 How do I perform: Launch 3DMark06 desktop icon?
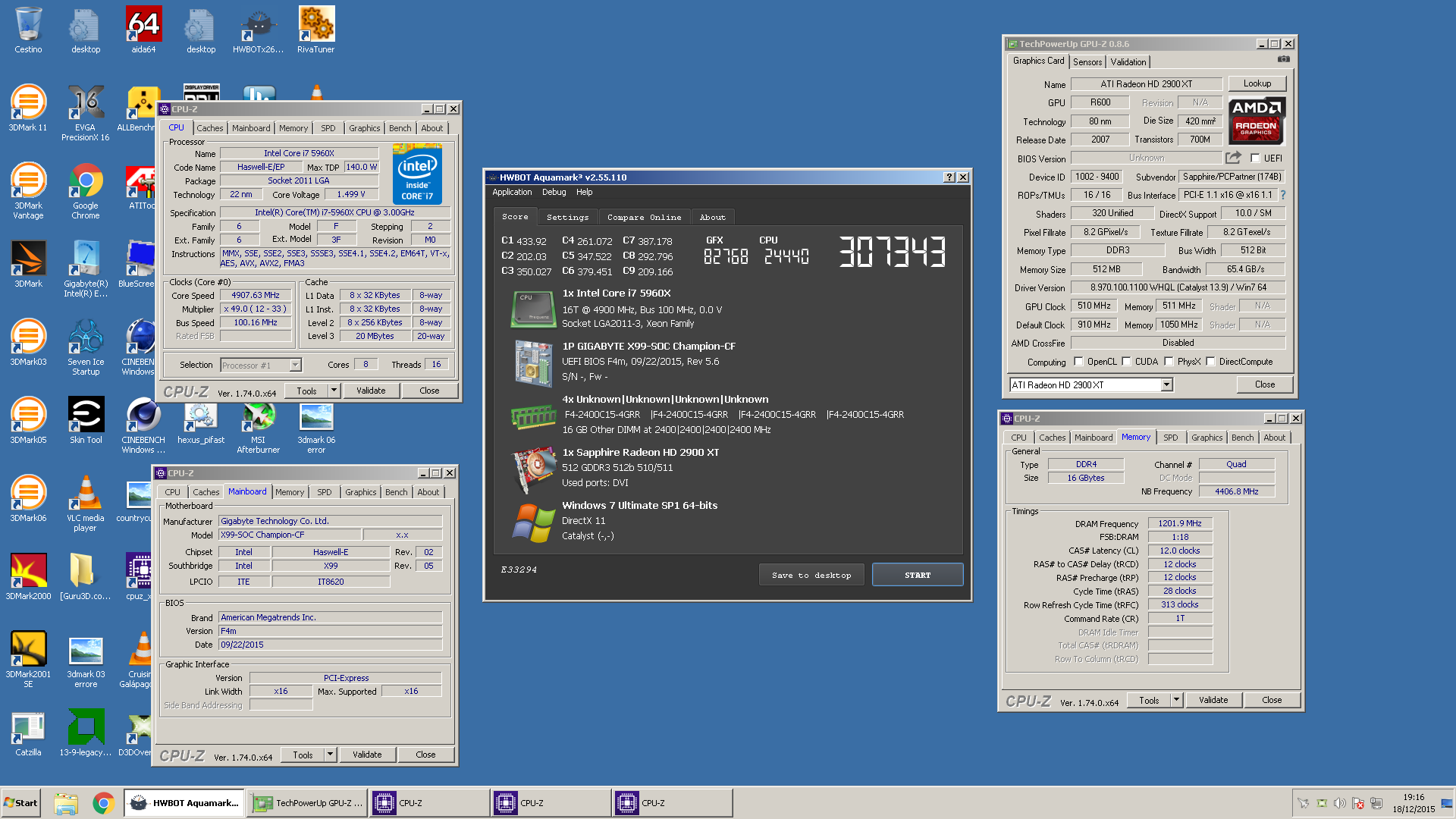point(28,499)
